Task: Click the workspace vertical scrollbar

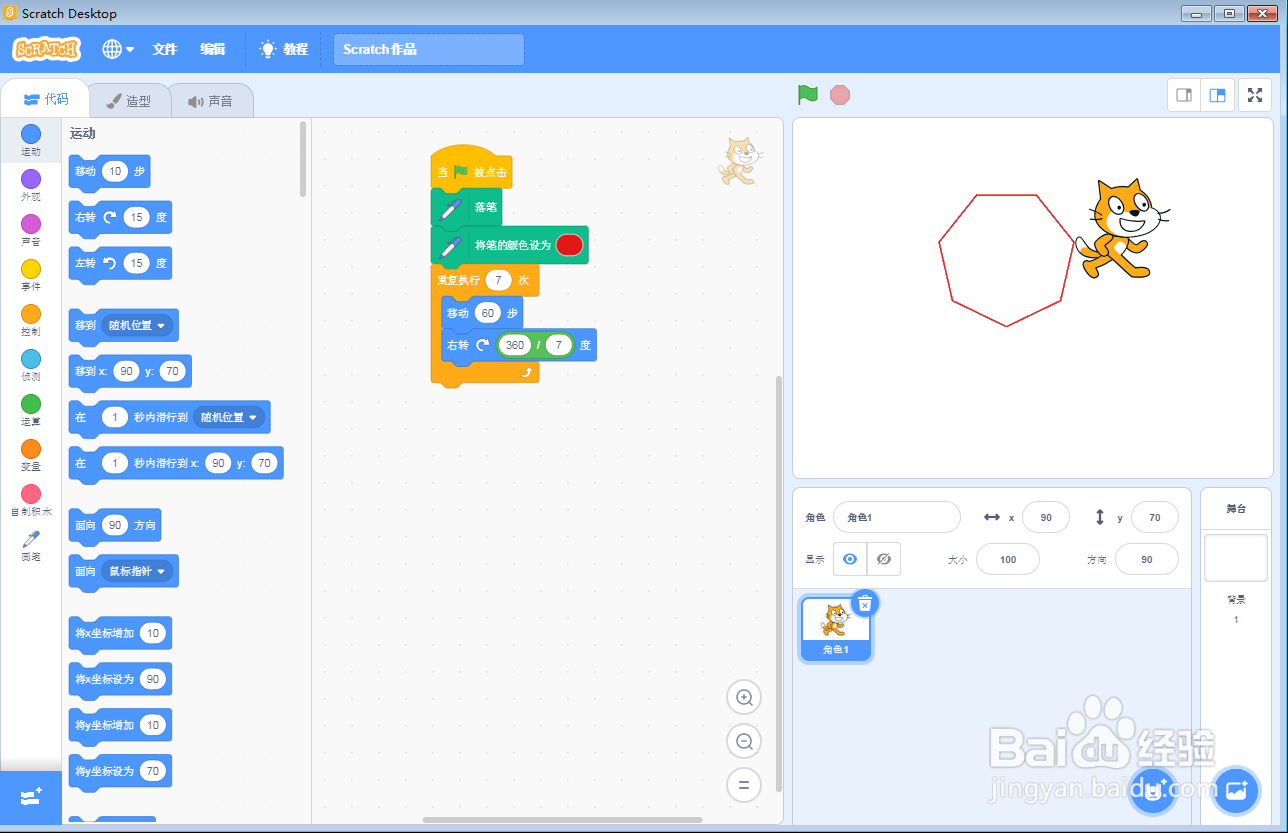Action: 779,585
